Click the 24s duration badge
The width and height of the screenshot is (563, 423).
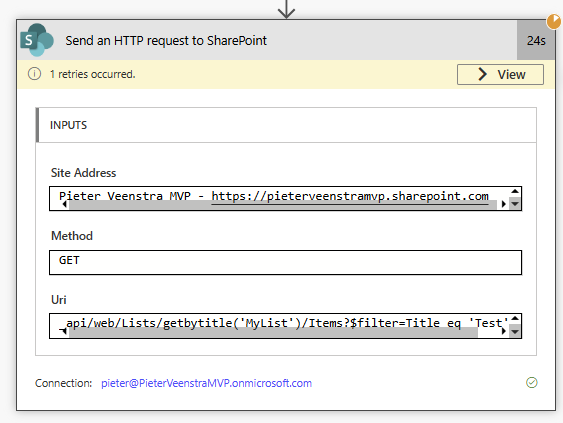[536, 40]
